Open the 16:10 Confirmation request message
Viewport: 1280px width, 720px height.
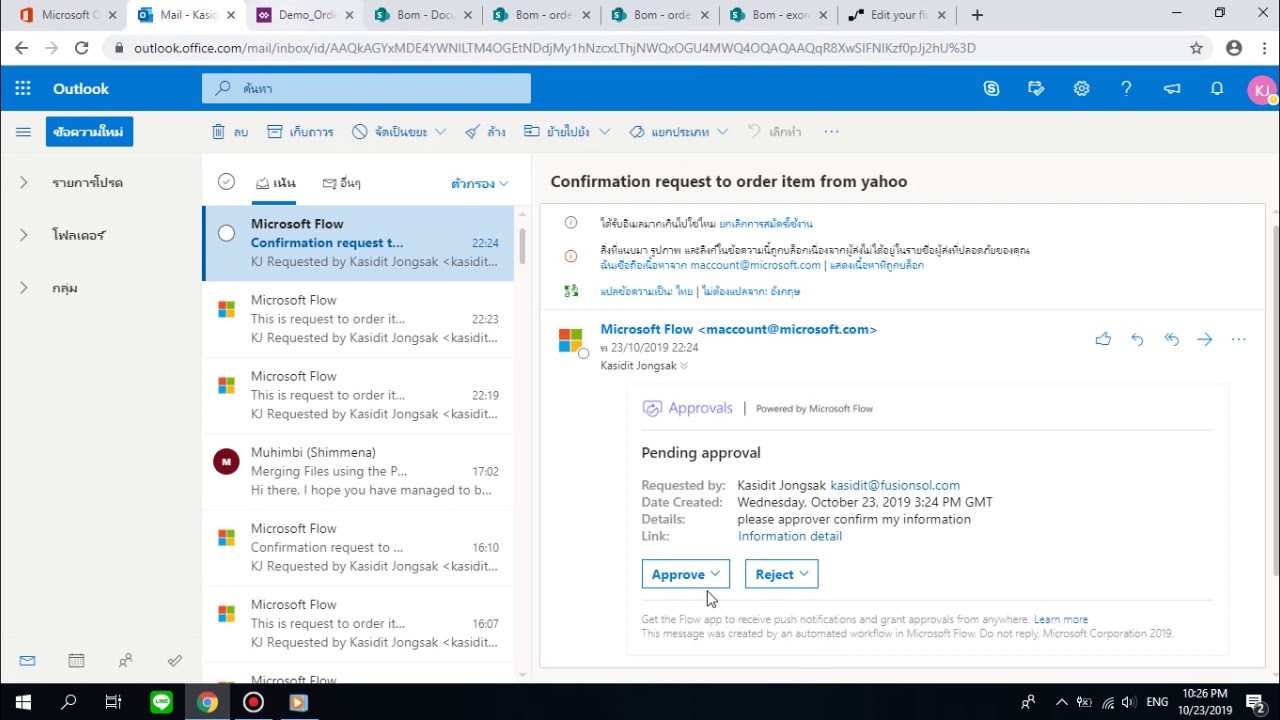click(x=358, y=547)
